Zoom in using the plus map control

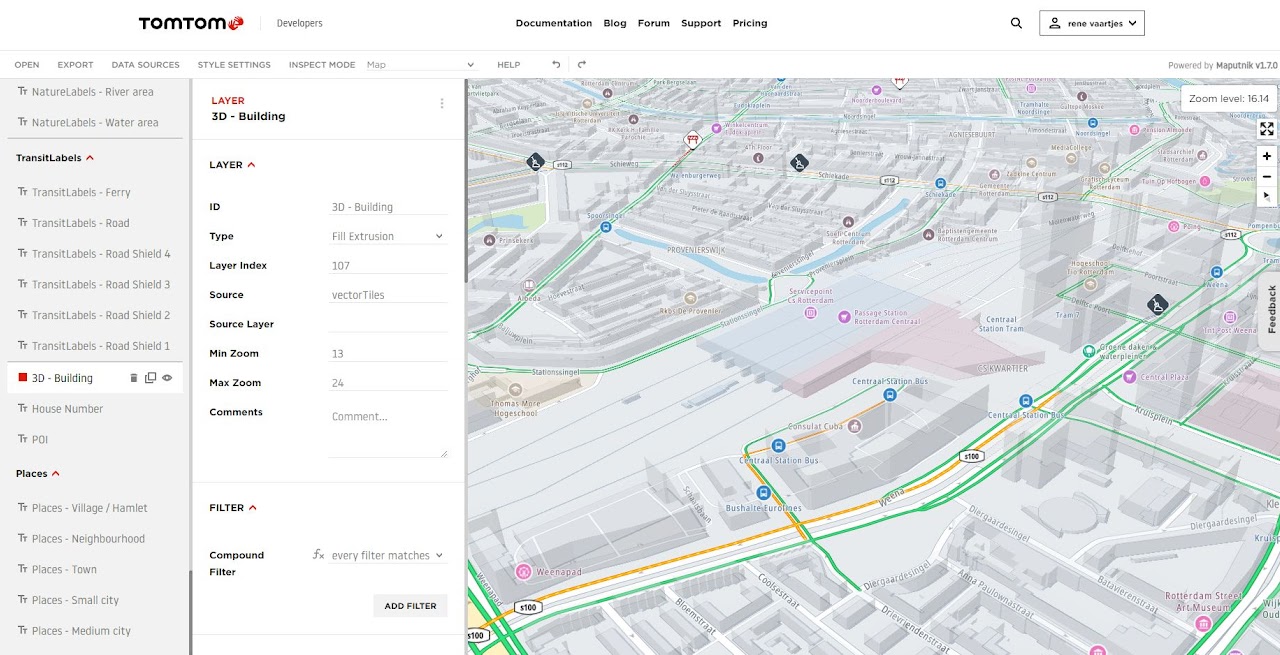[1267, 155]
